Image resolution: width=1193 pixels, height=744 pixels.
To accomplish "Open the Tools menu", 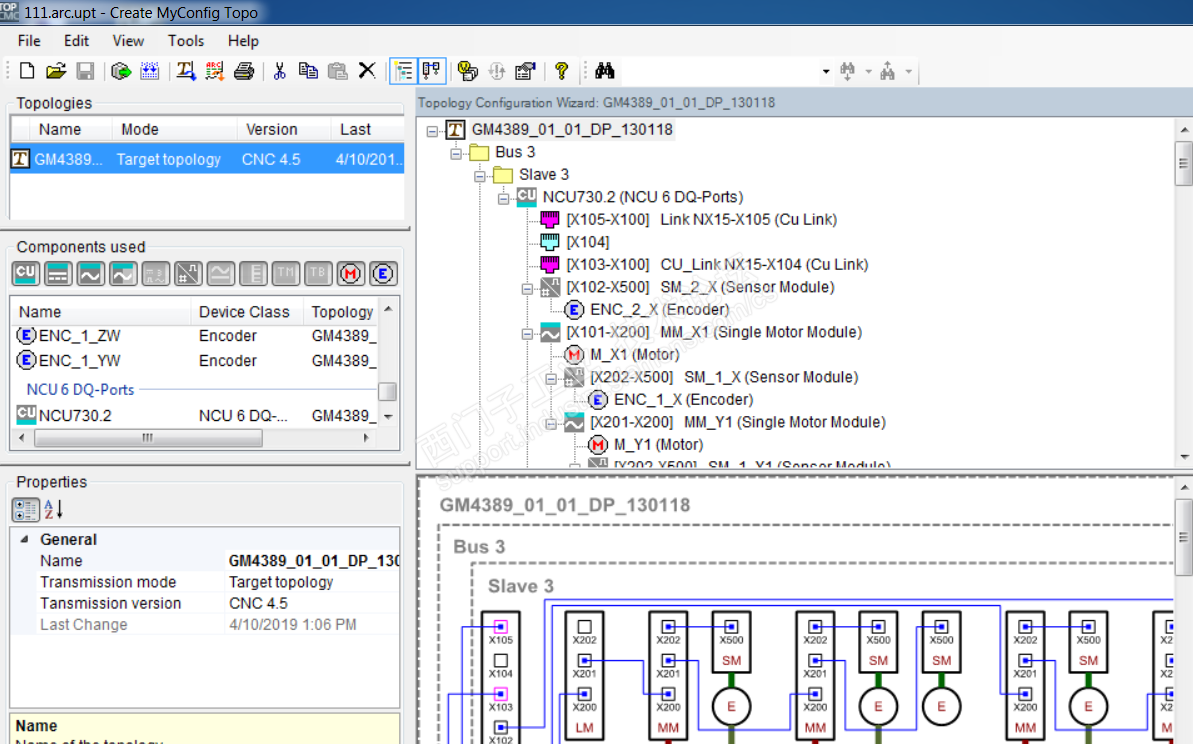I will tap(185, 41).
